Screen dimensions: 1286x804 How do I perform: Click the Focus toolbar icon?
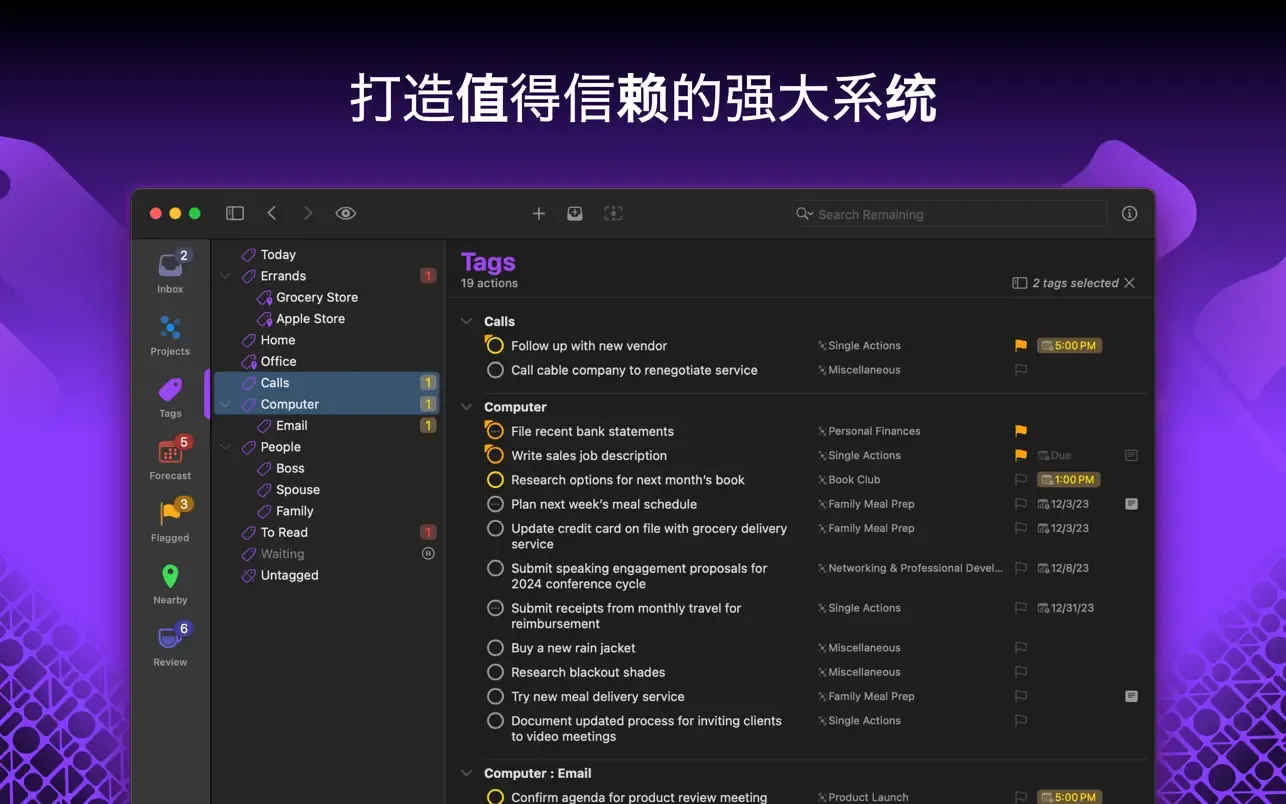[613, 213]
